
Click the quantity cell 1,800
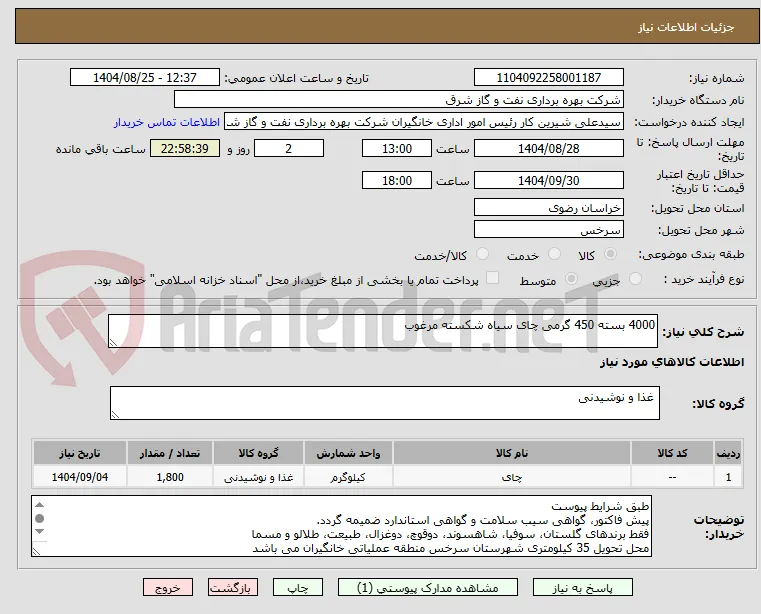170,477
